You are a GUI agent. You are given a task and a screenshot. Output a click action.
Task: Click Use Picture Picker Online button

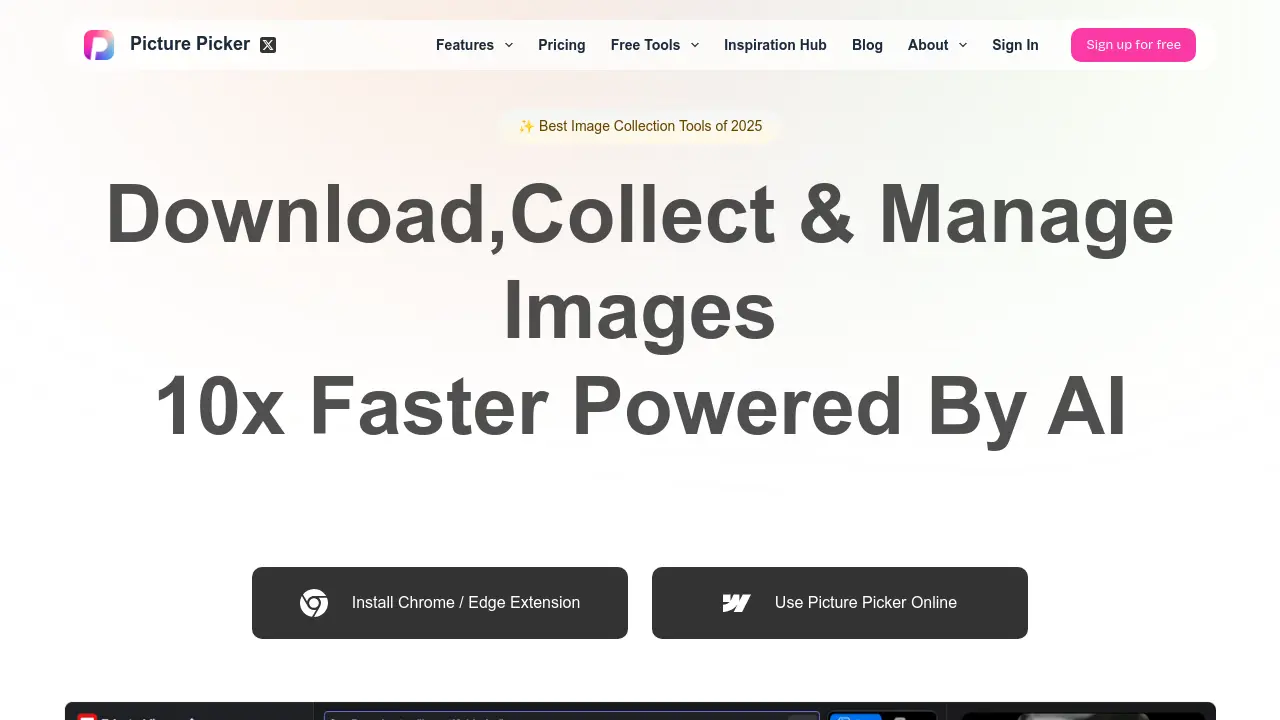840,603
